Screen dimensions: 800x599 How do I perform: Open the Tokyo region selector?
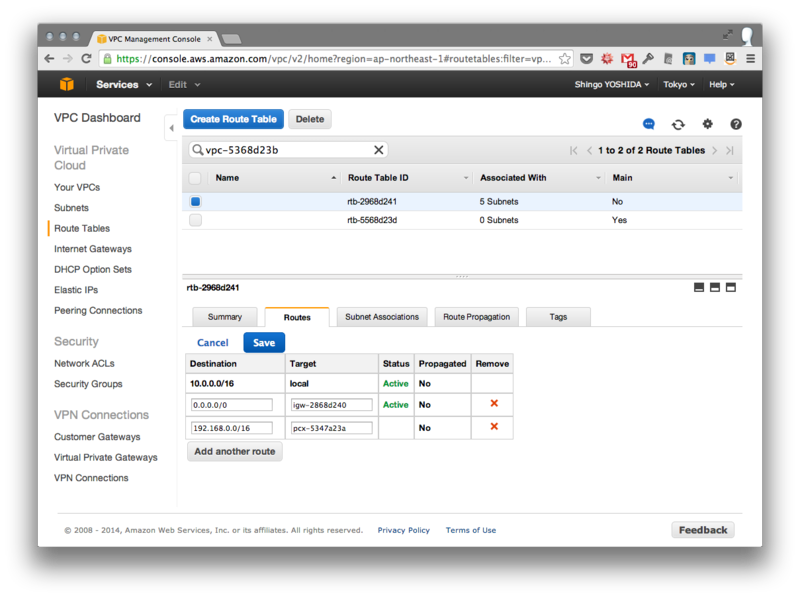[679, 84]
